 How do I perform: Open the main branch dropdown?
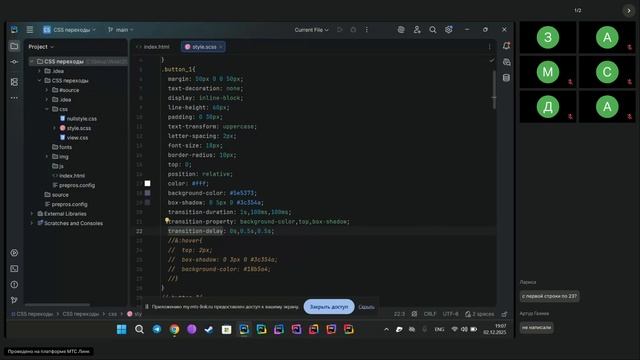pyautogui.click(x=120, y=30)
